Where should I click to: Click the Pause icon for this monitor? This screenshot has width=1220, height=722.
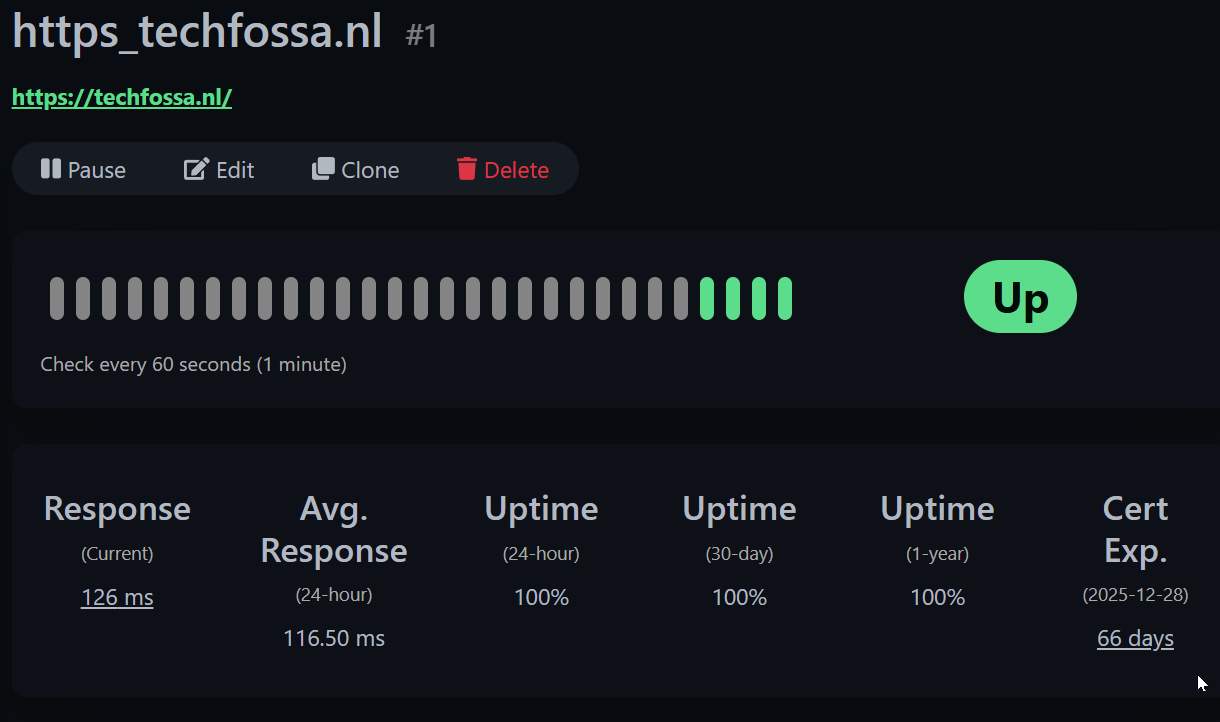51,169
